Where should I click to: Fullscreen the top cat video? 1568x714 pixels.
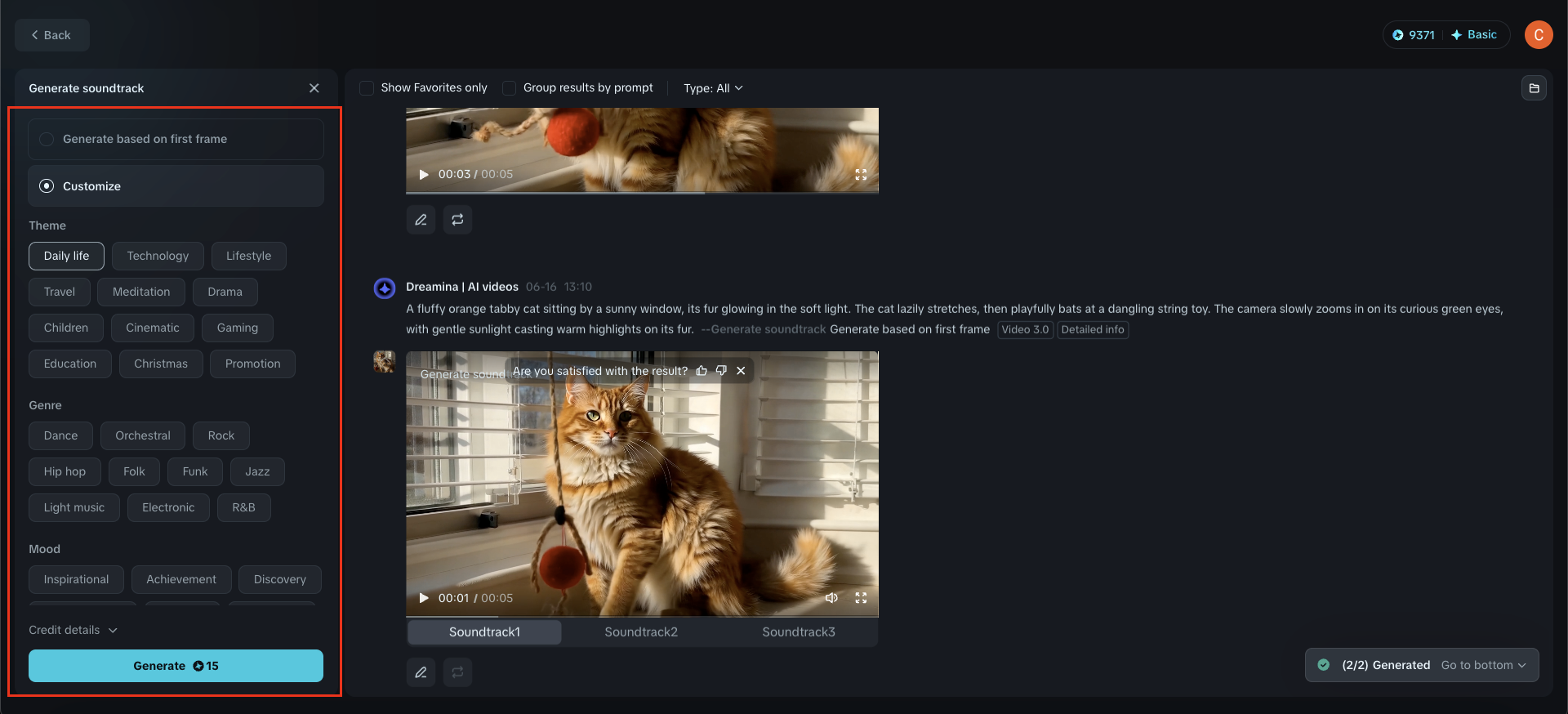pos(861,175)
